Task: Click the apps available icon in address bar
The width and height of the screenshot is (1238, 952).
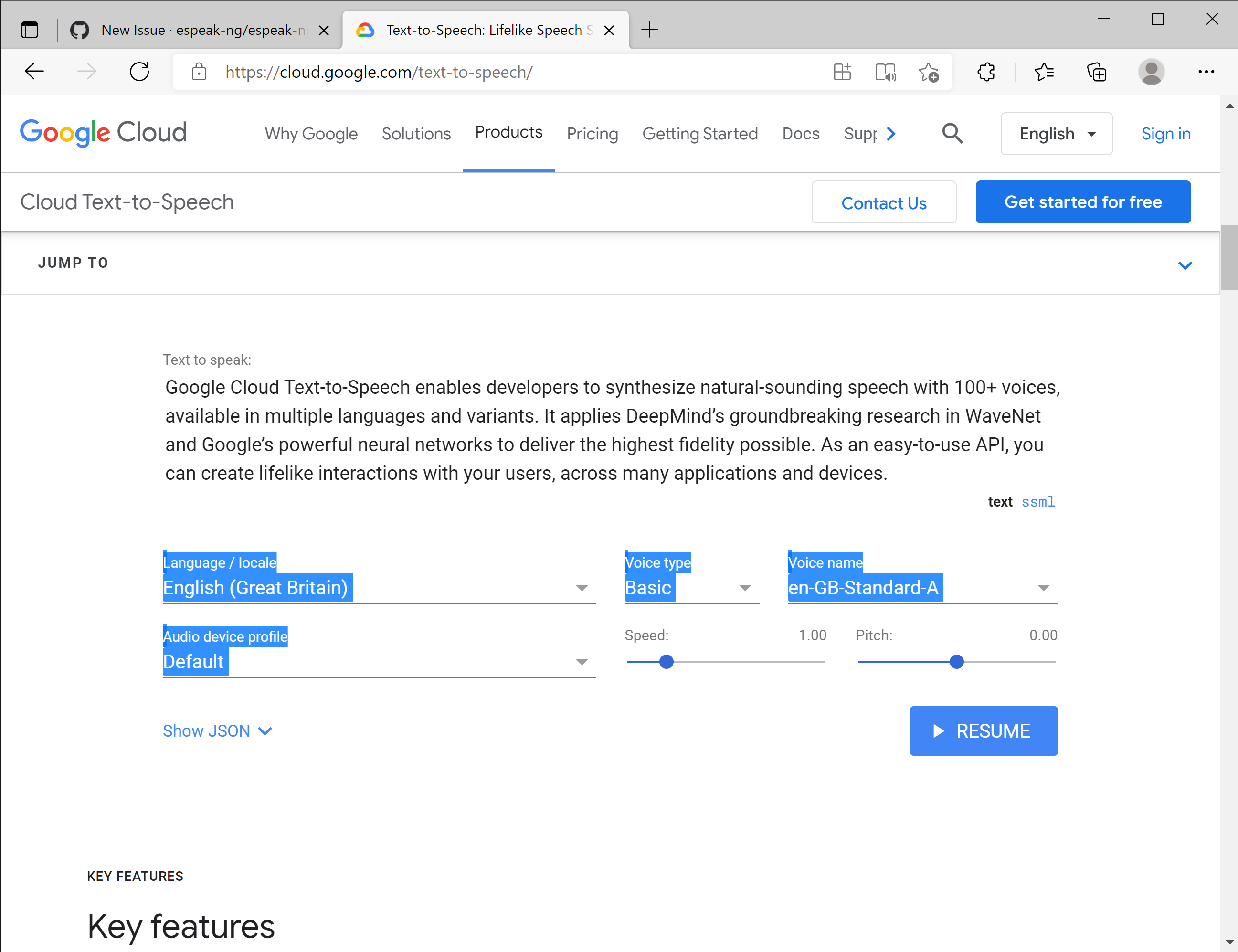Action: pos(842,72)
